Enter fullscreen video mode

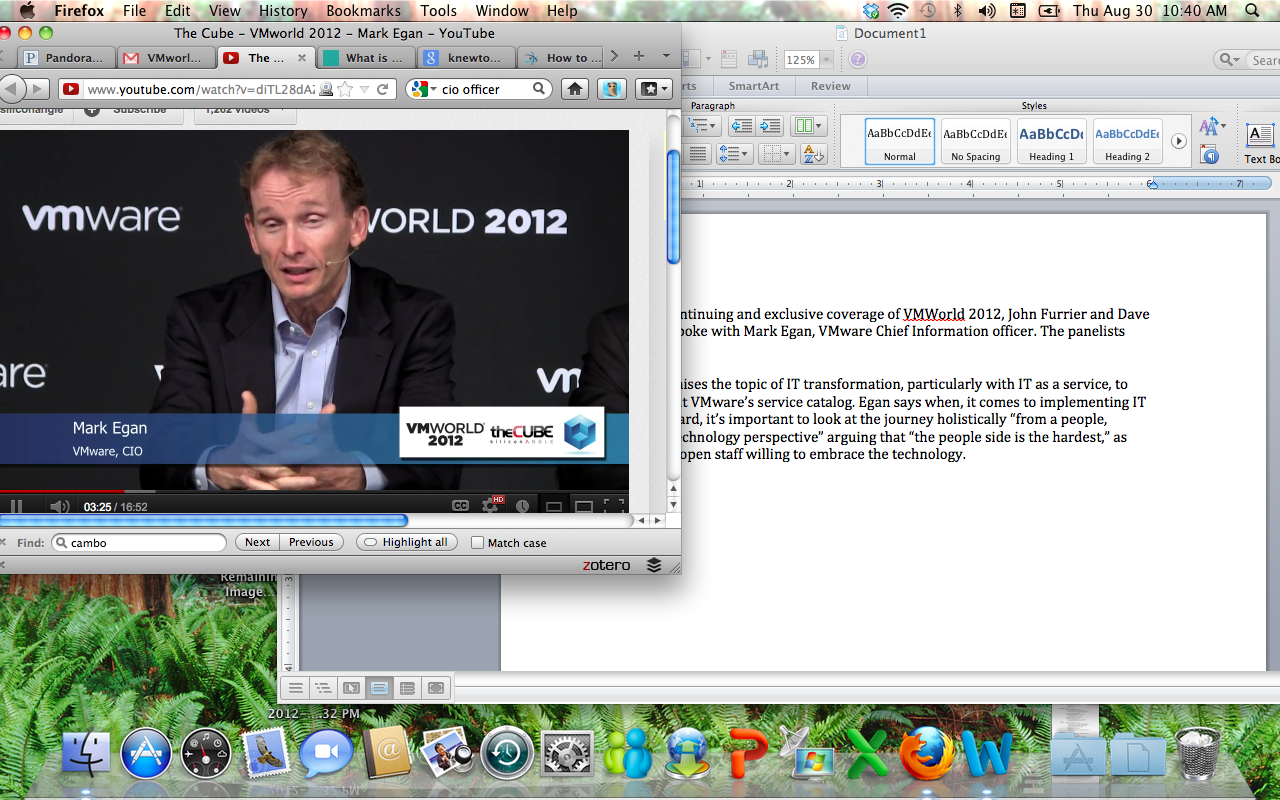(x=614, y=506)
